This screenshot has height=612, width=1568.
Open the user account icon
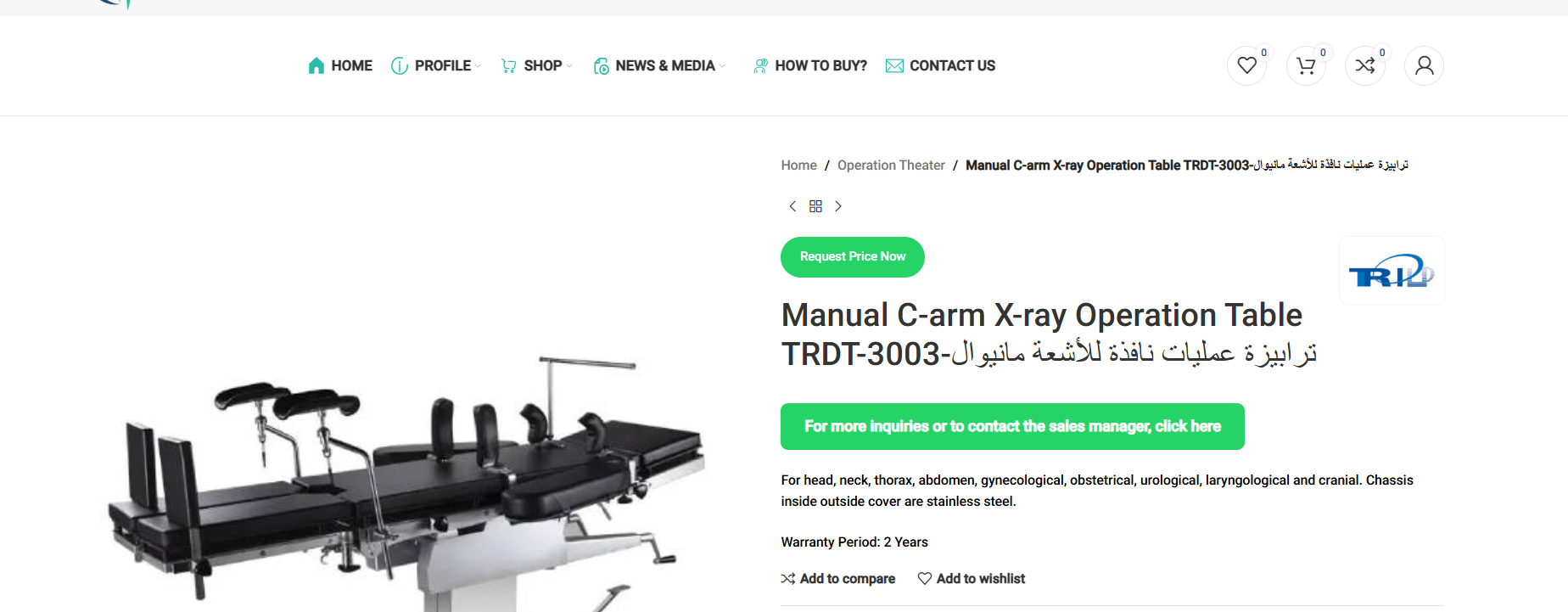coord(1425,65)
